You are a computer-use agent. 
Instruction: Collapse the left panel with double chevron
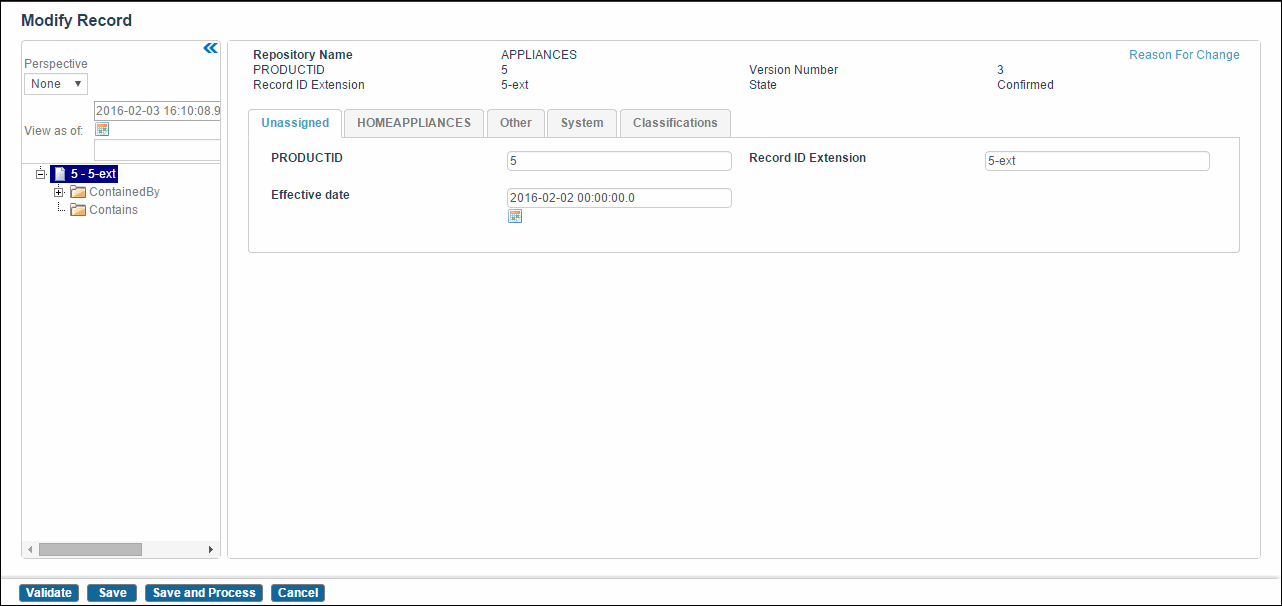point(210,48)
